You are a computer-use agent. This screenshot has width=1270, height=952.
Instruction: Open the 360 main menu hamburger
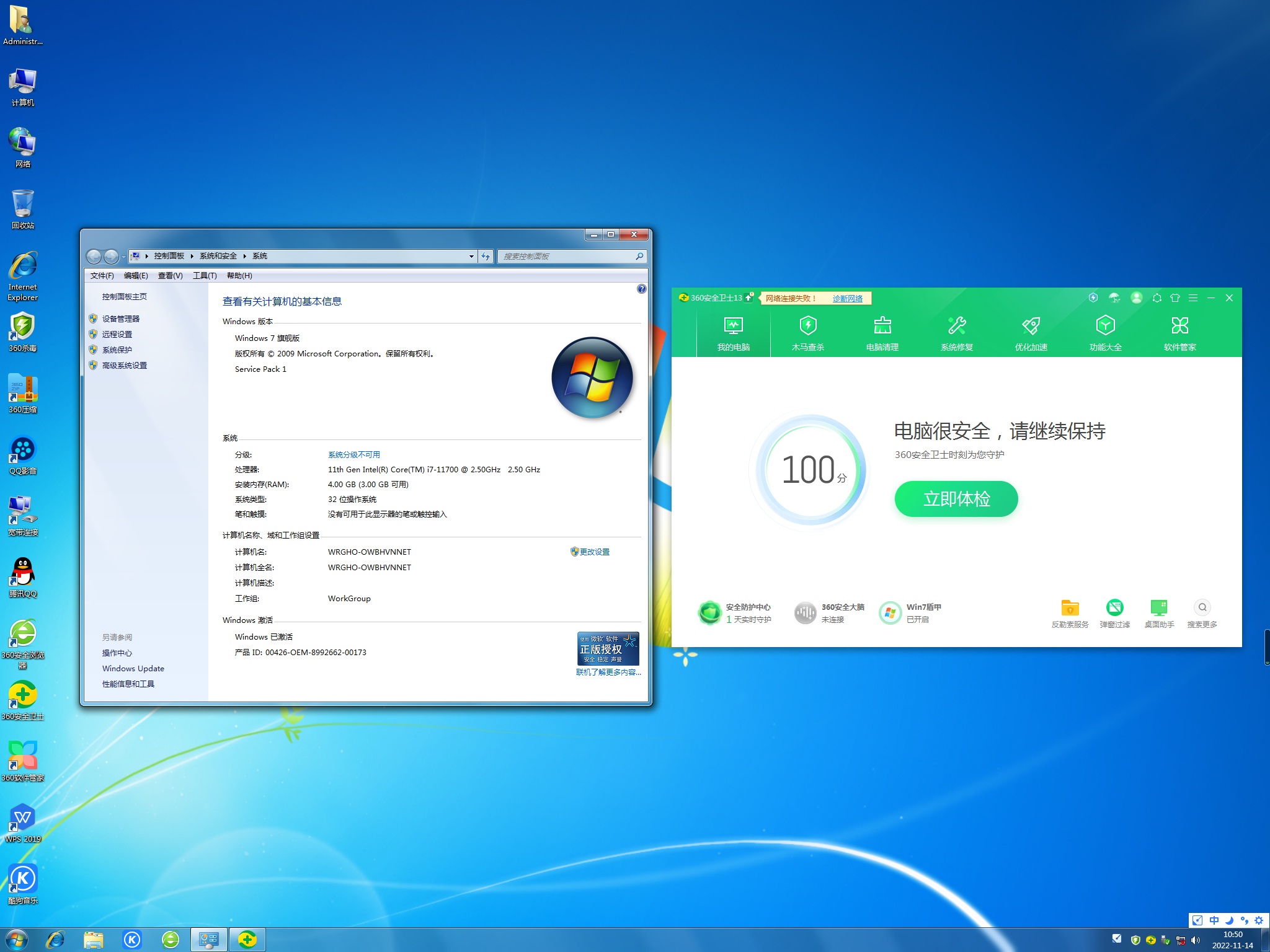(x=1192, y=297)
